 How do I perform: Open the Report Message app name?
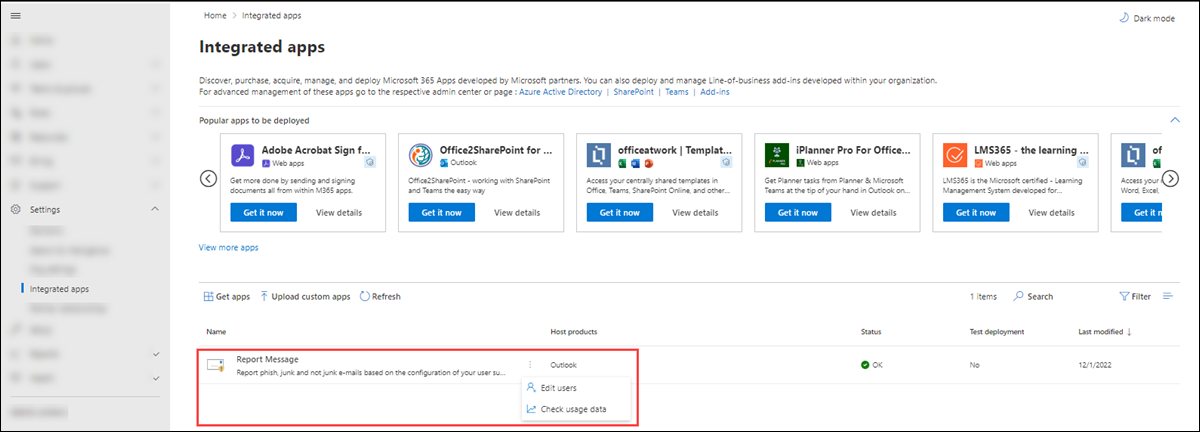267,359
